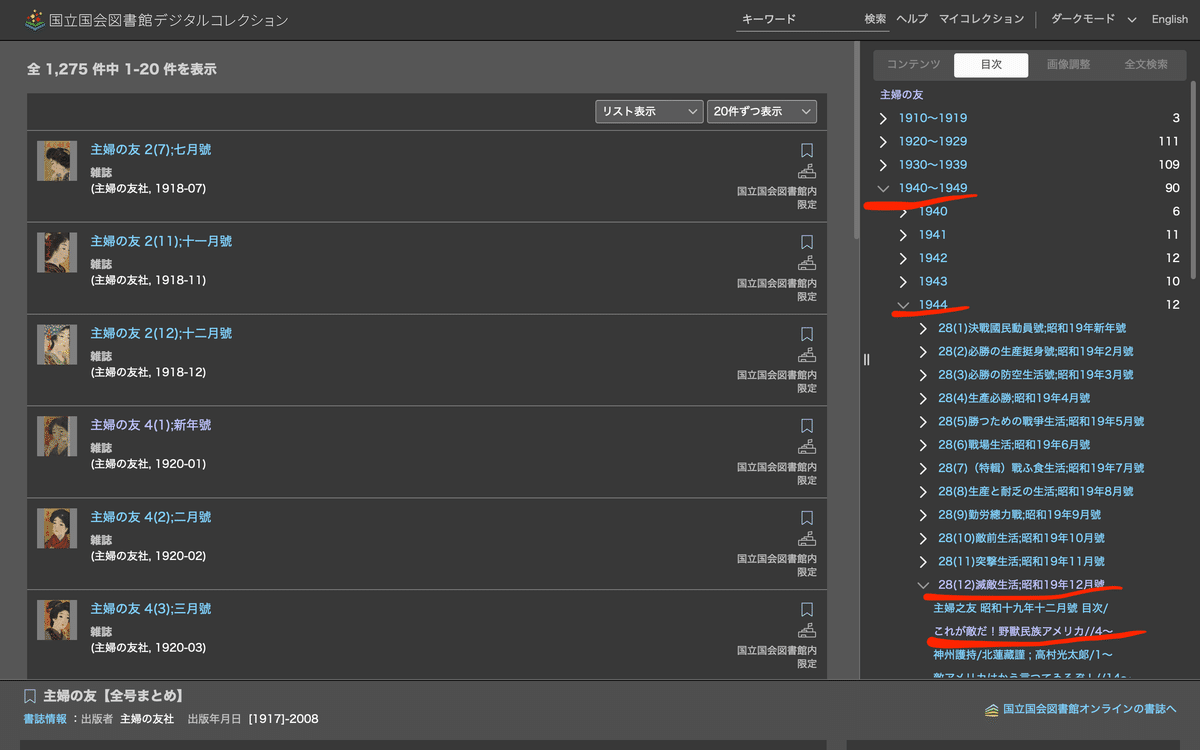
Task: Click the results list scrollbar
Action: tap(856, 140)
